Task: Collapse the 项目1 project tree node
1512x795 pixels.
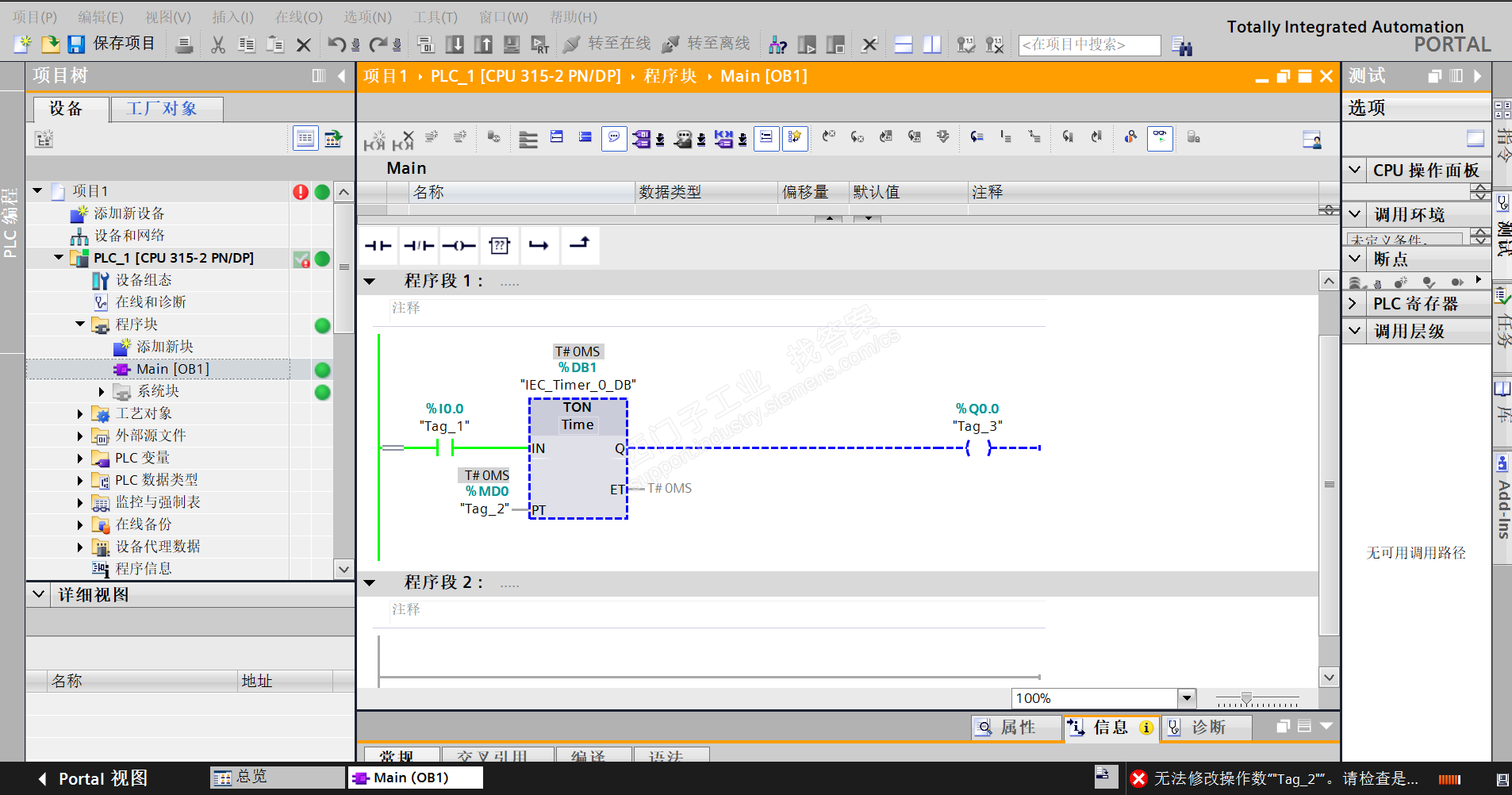Action: 37,190
